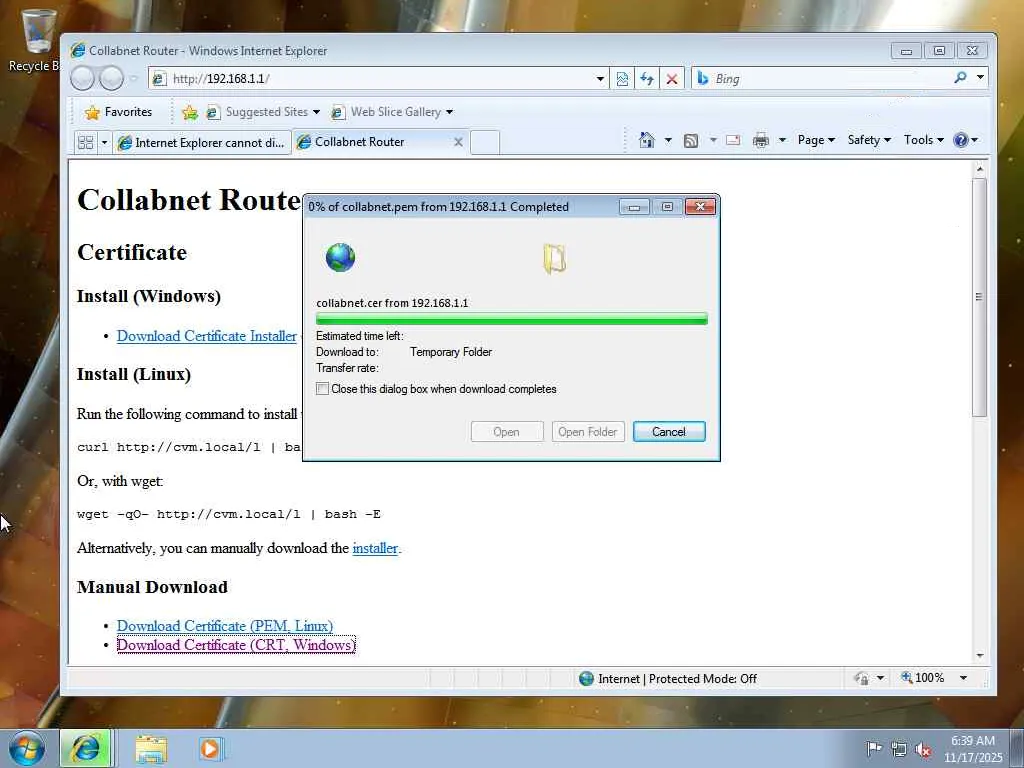Click Download Certificate (CRT, Windows) link
The height and width of the screenshot is (768, 1024).
click(236, 645)
